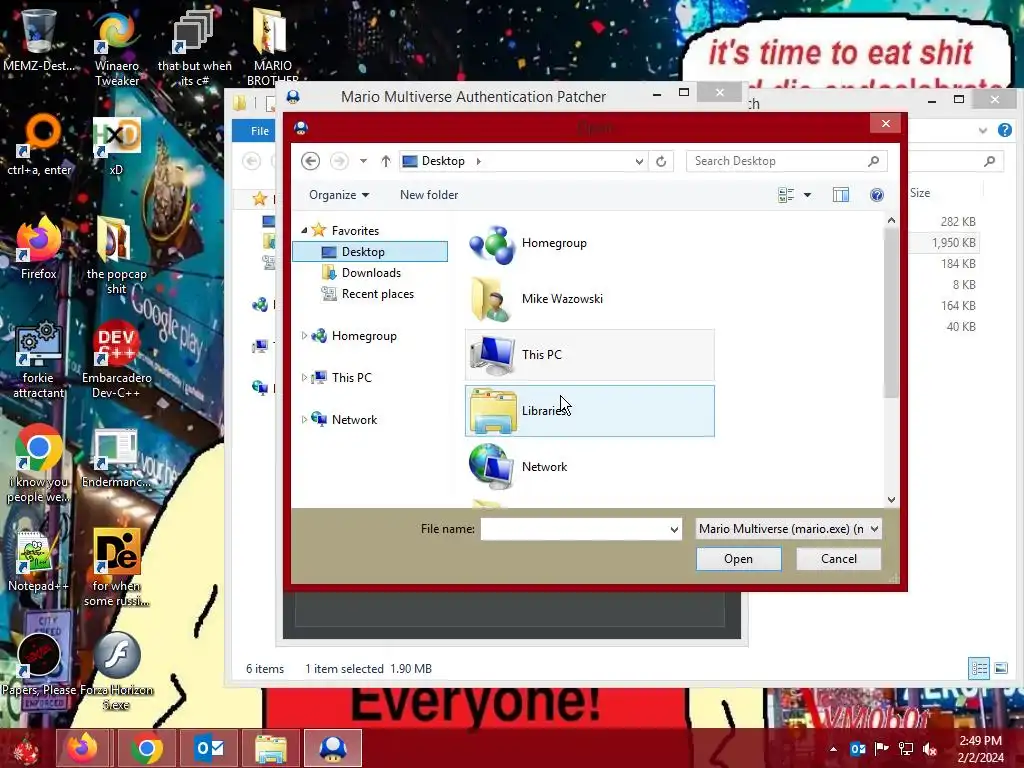The image size is (1024, 768).
Task: Click the Mario Patcher taskbar button
Action: (332, 748)
